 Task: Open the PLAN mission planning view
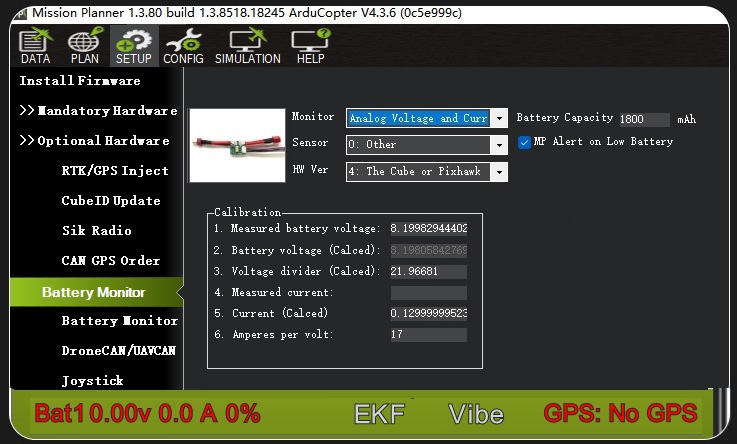point(84,46)
